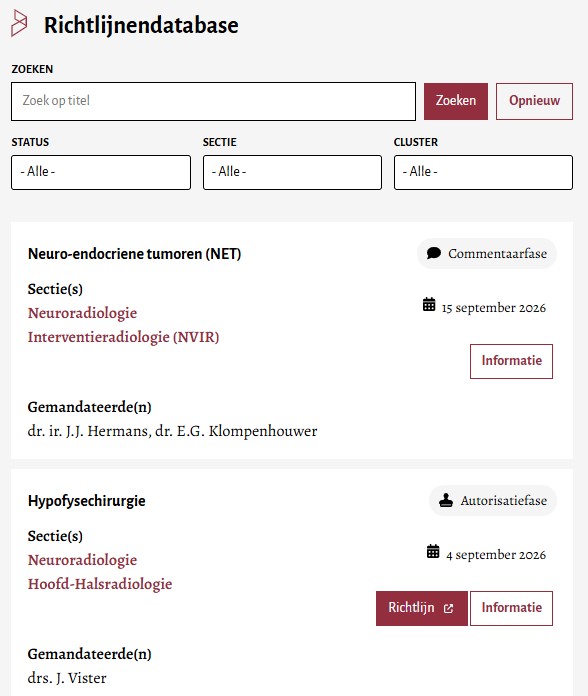Image resolution: width=588 pixels, height=696 pixels.
Task: Click the Commentaarfase speech bubble icon
Action: (x=434, y=253)
